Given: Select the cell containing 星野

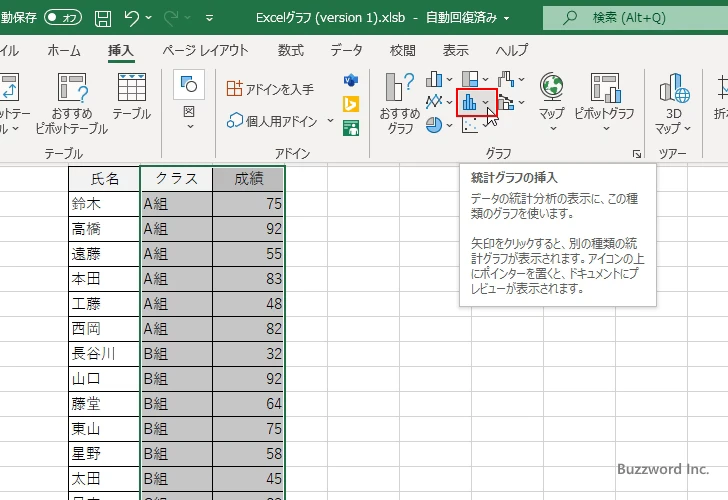Looking at the screenshot, I should (104, 454).
